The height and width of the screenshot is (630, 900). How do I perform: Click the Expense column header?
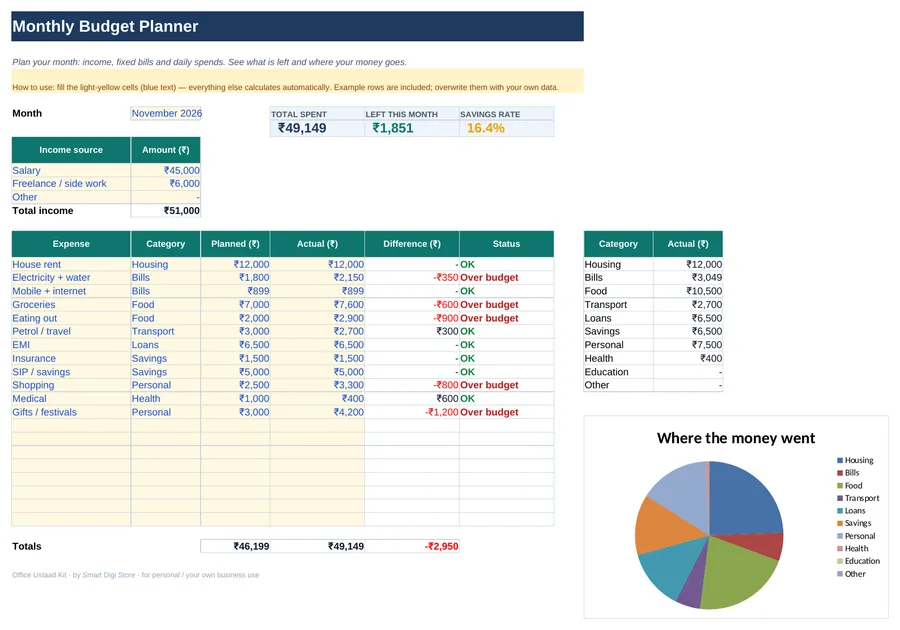point(71,244)
